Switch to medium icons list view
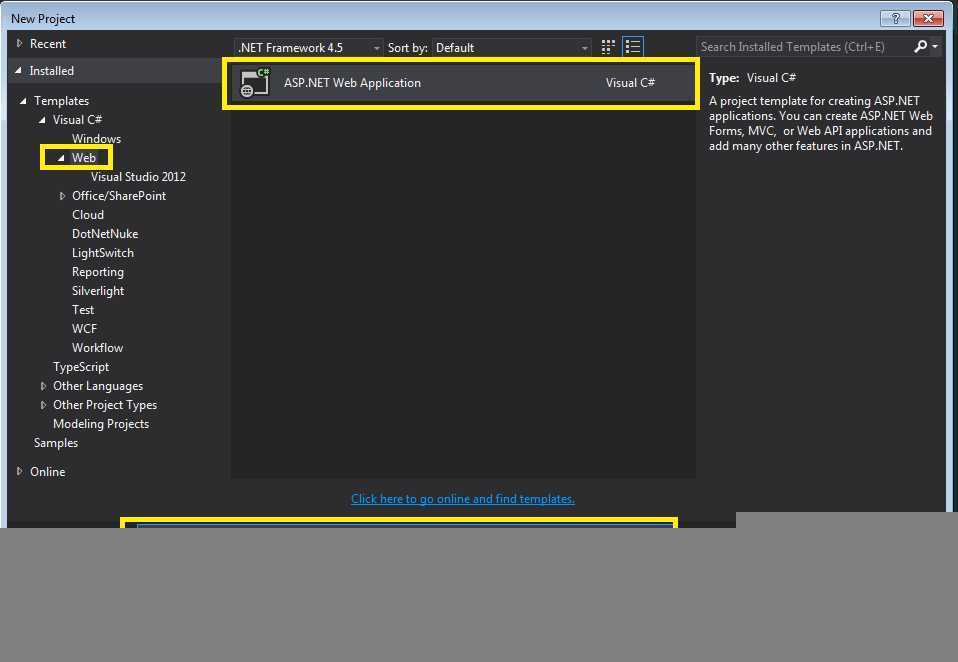 click(632, 47)
